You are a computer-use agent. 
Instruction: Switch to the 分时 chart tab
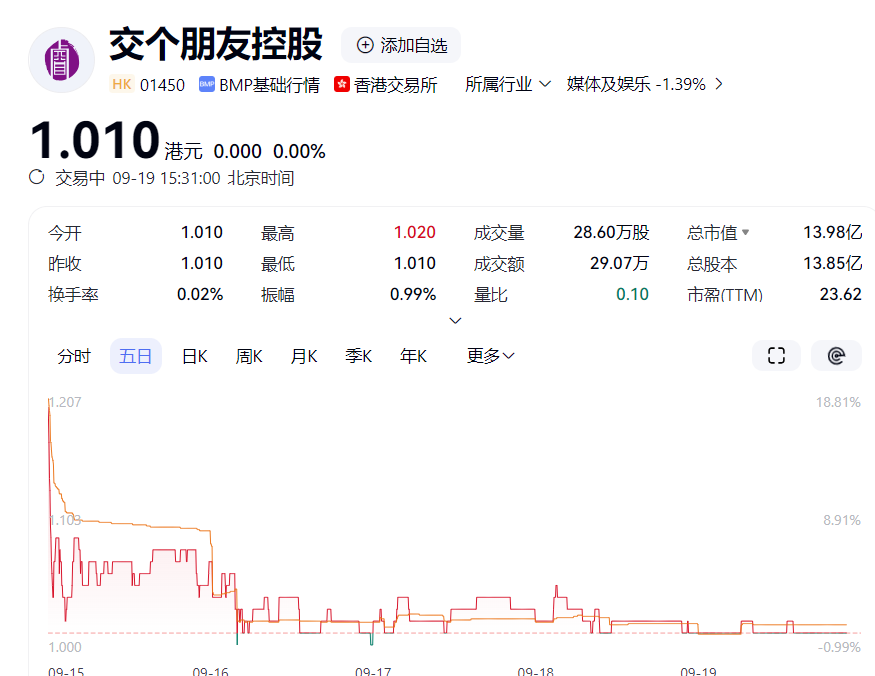click(74, 356)
